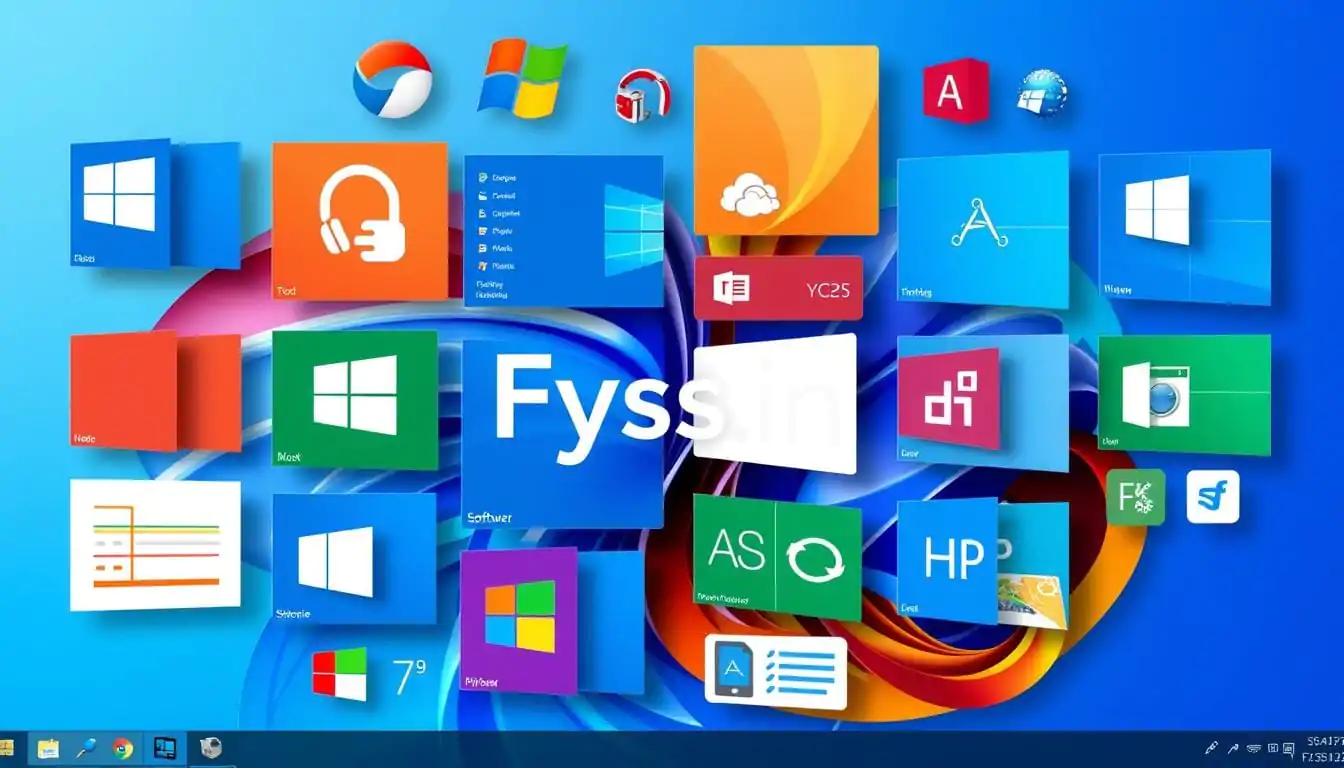Click the red document icon beside YC25
Screen dimensions: 1344x768
click(731, 290)
